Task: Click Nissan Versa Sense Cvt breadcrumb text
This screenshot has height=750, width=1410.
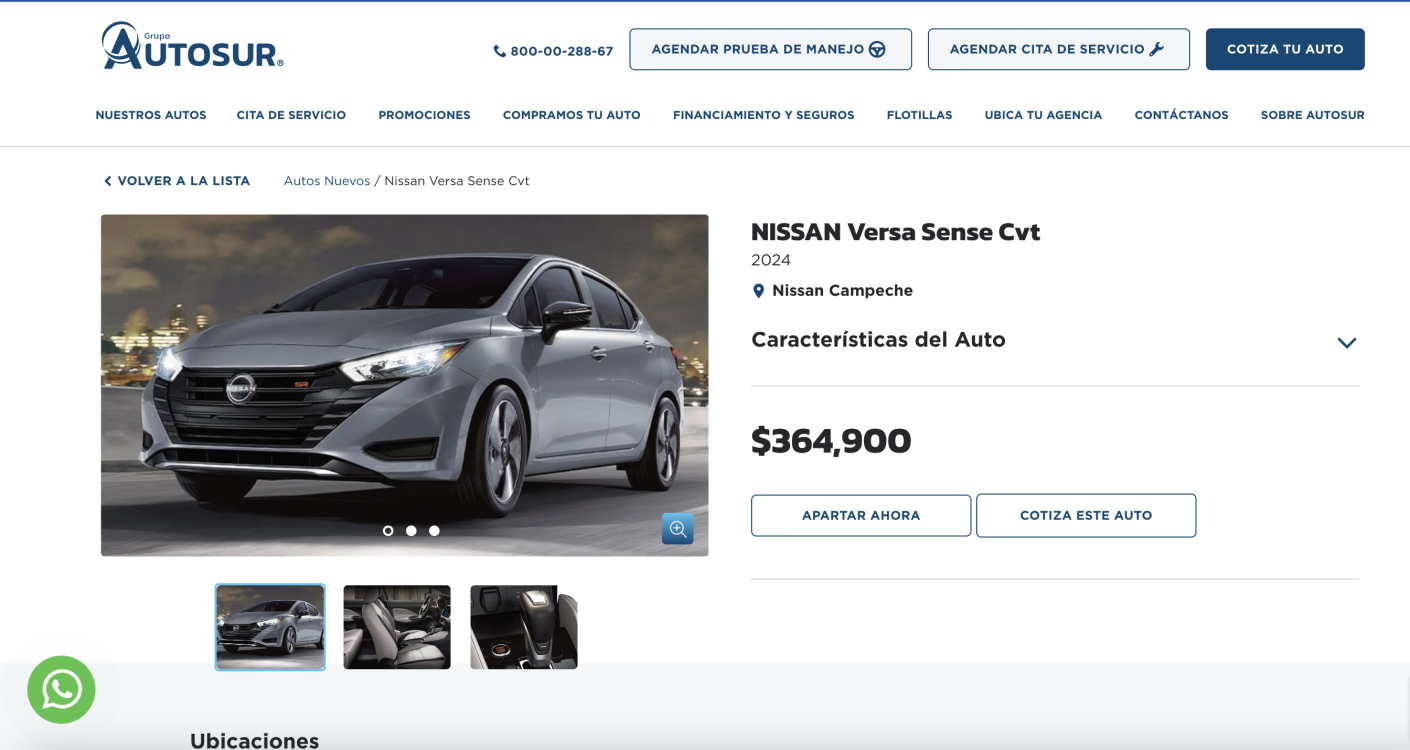Action: pos(457,181)
